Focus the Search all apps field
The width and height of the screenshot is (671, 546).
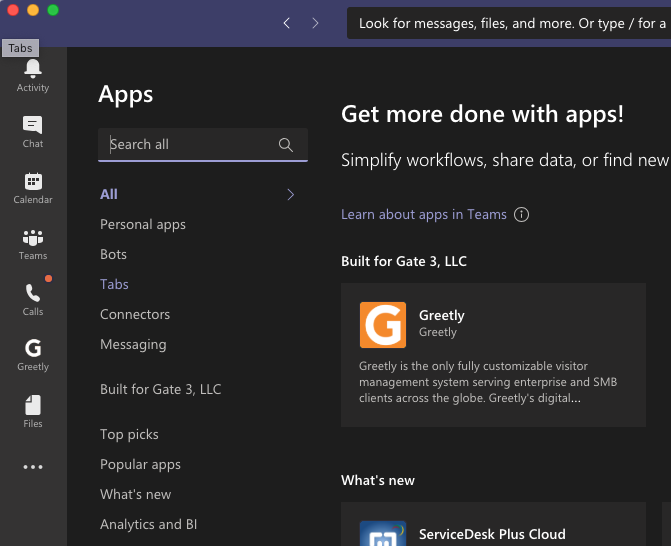(x=203, y=145)
